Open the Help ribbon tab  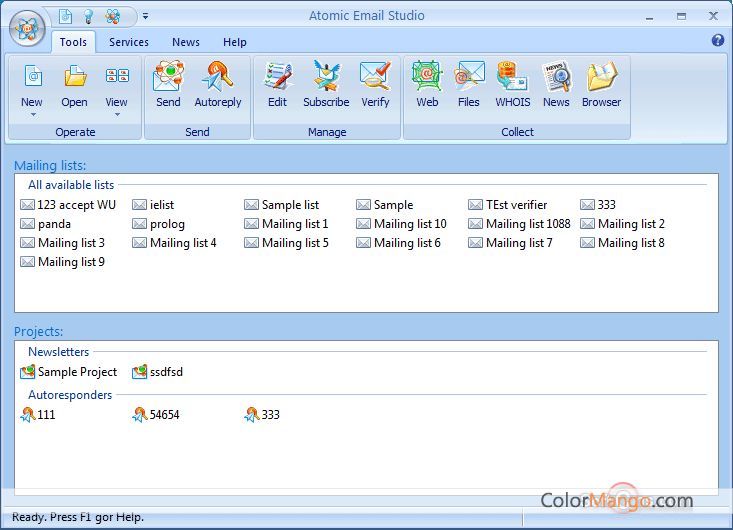(x=235, y=42)
